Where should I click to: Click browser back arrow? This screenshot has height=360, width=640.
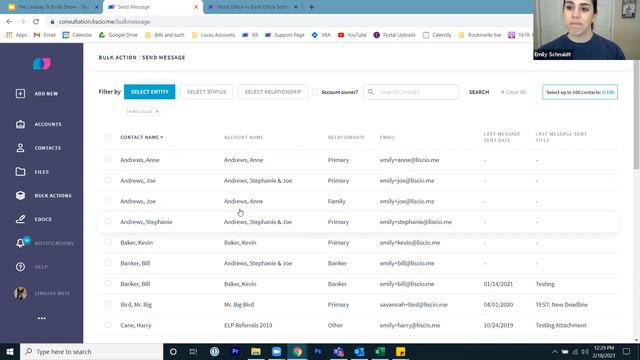point(9,21)
